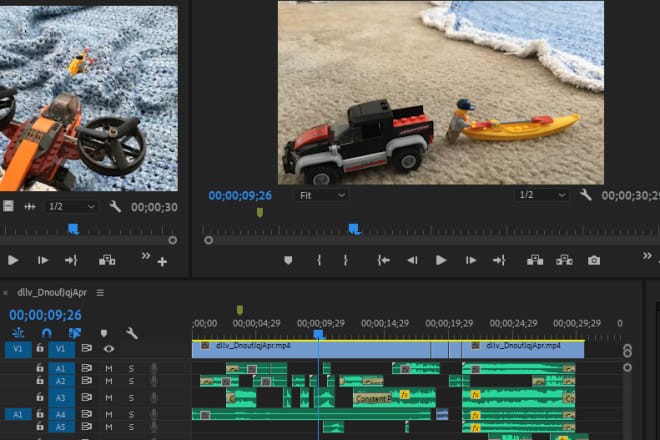Add marker from timeline header
The height and width of the screenshot is (440, 660).
click(104, 333)
